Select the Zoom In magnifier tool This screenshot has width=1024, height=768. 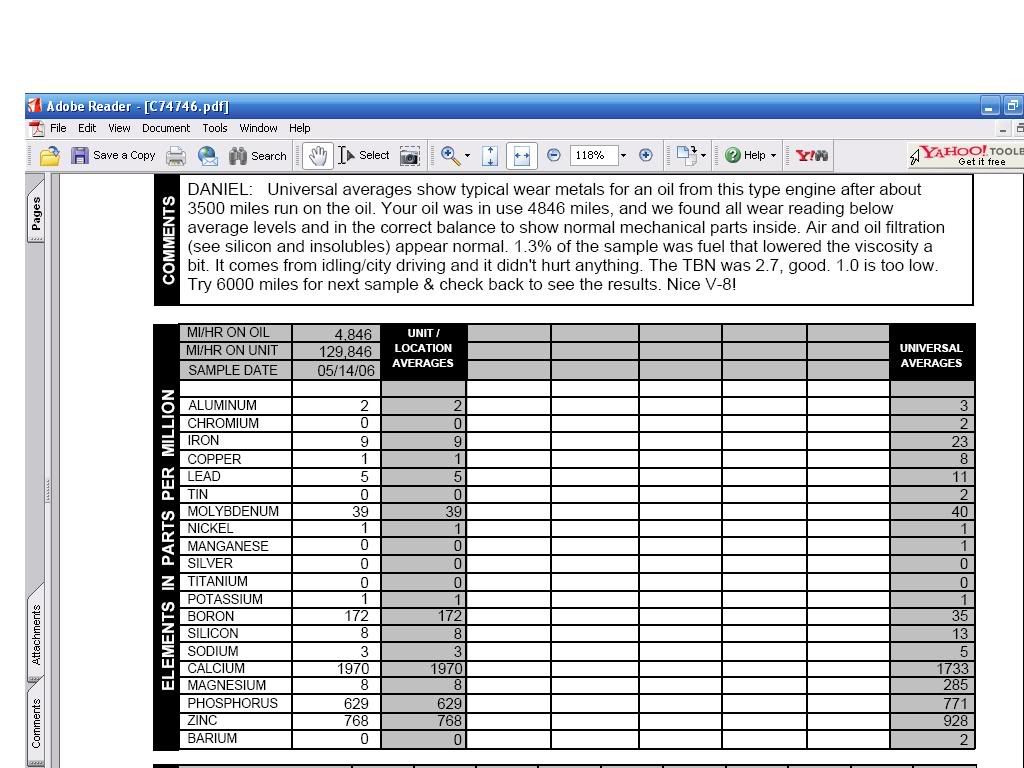[x=450, y=155]
